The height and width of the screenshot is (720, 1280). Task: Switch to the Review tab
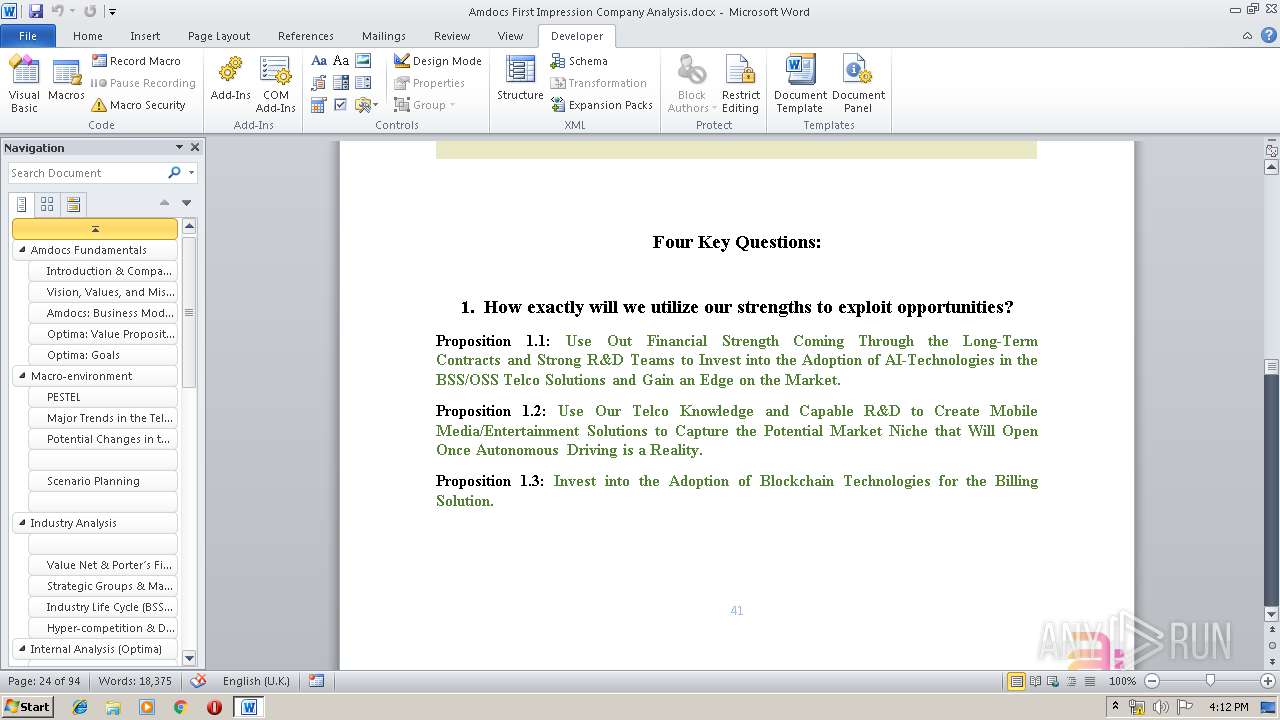tap(452, 36)
